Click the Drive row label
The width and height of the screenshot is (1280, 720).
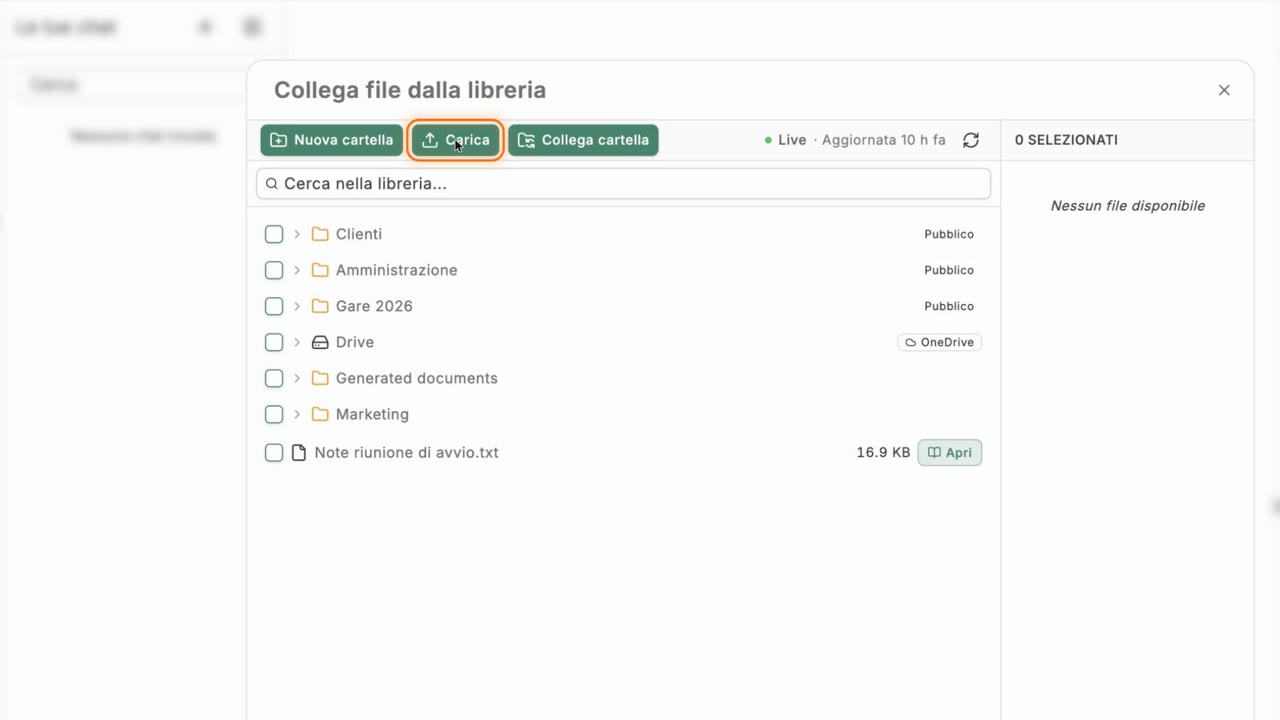(x=355, y=342)
